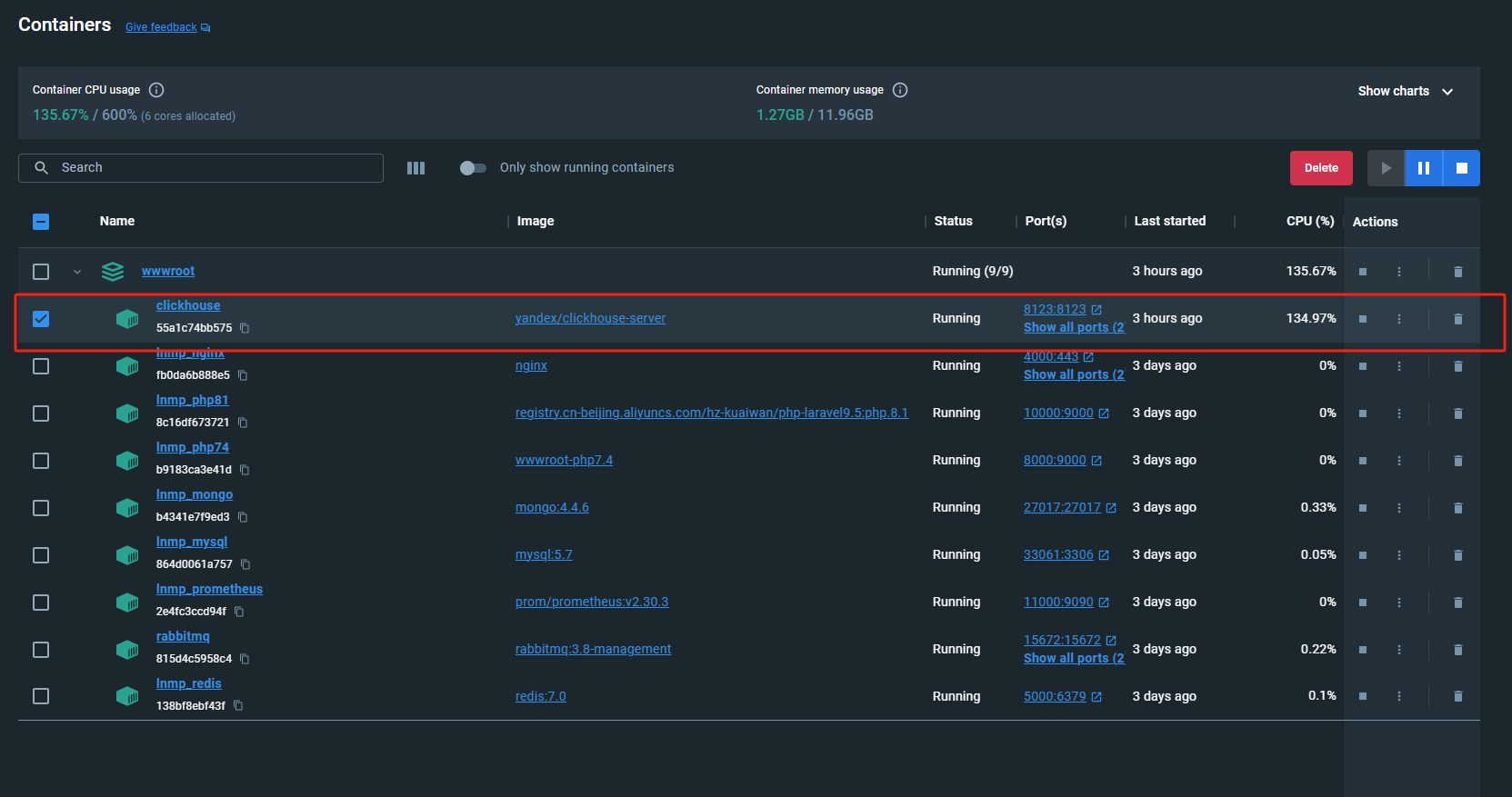Stop the lnmp_mongo container
Image resolution: width=1512 pixels, height=797 pixels.
tap(1363, 508)
